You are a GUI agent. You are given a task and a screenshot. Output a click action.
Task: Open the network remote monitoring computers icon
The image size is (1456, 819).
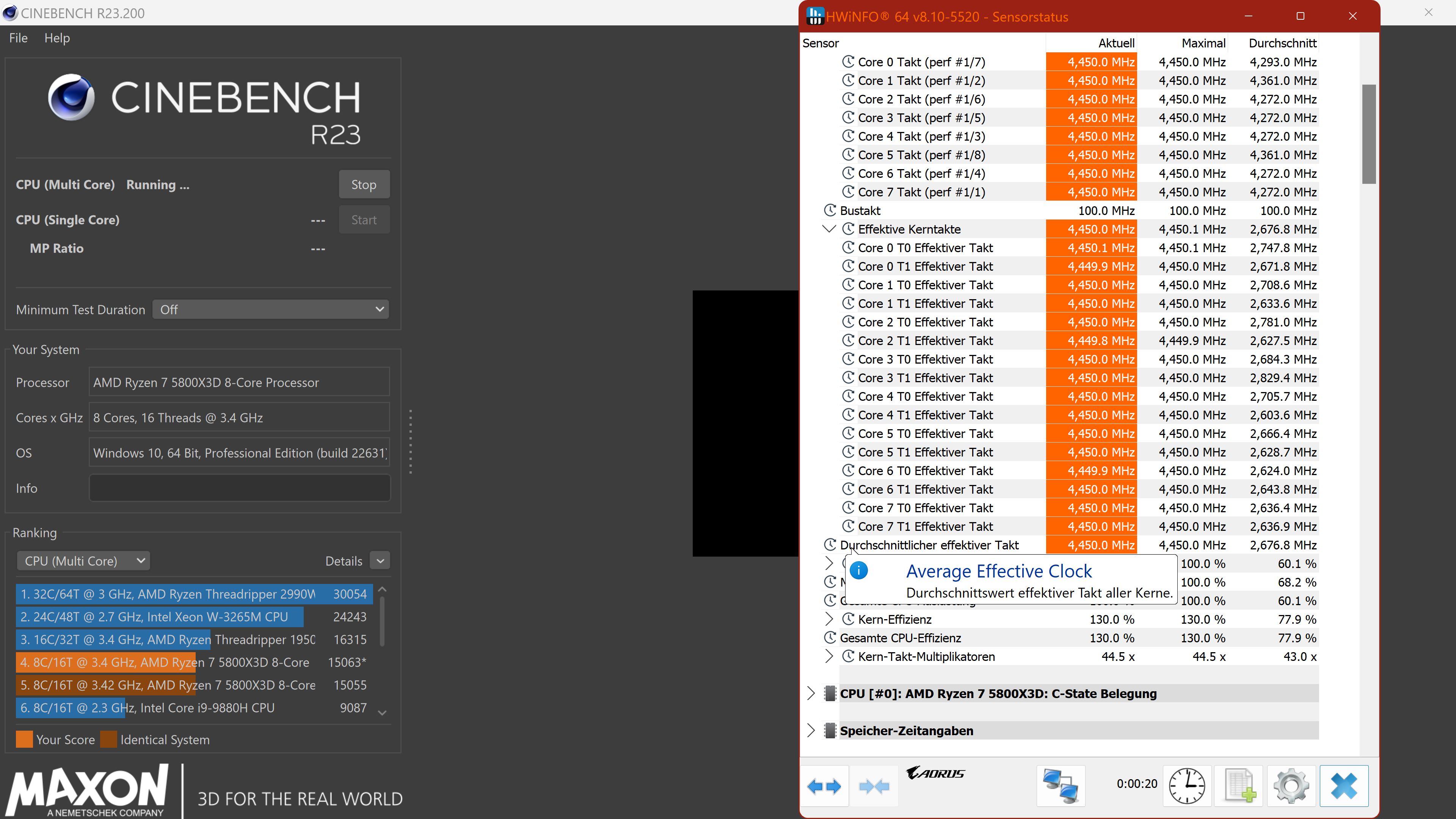1061,786
